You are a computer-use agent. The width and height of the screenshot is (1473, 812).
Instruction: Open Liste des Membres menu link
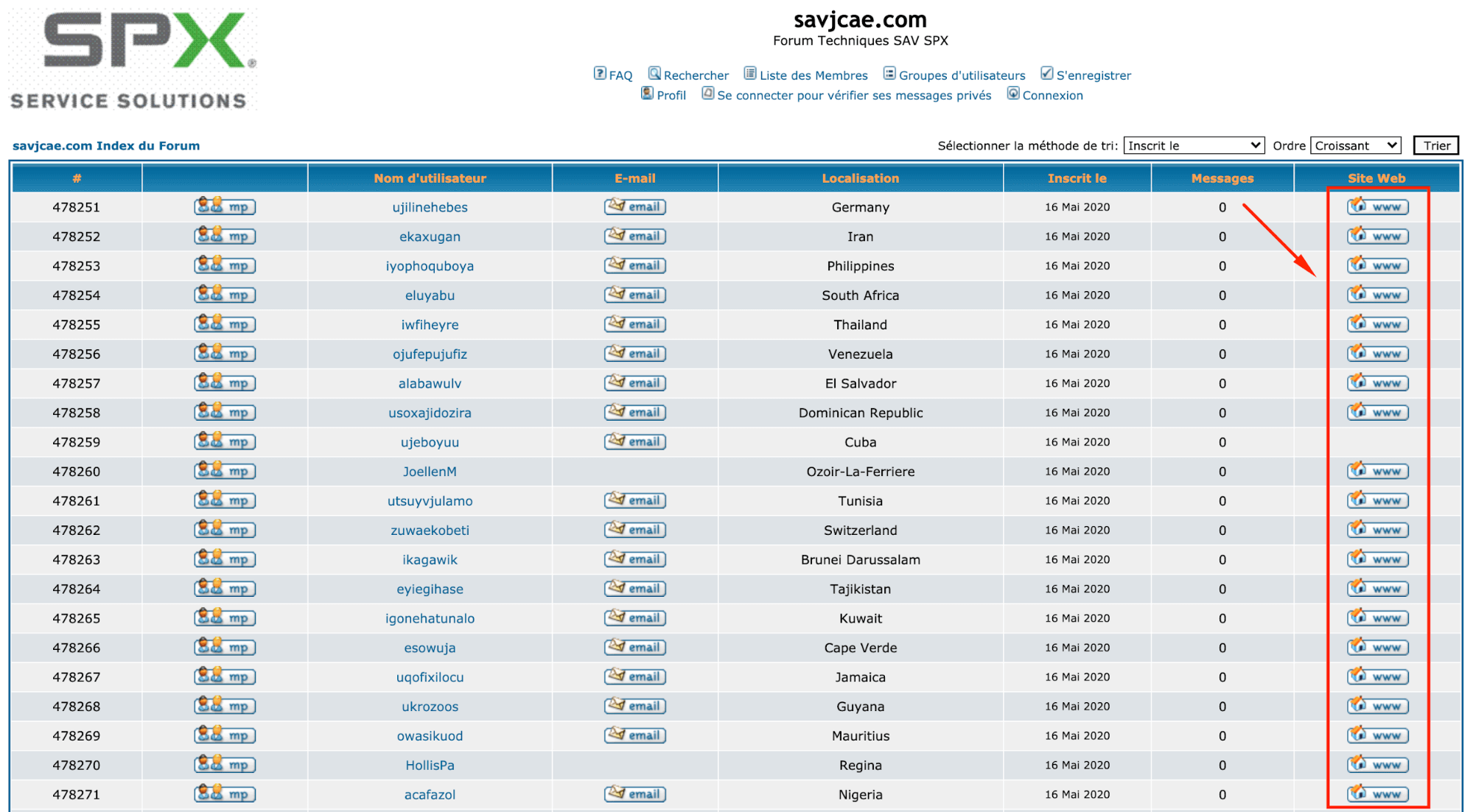(x=814, y=75)
